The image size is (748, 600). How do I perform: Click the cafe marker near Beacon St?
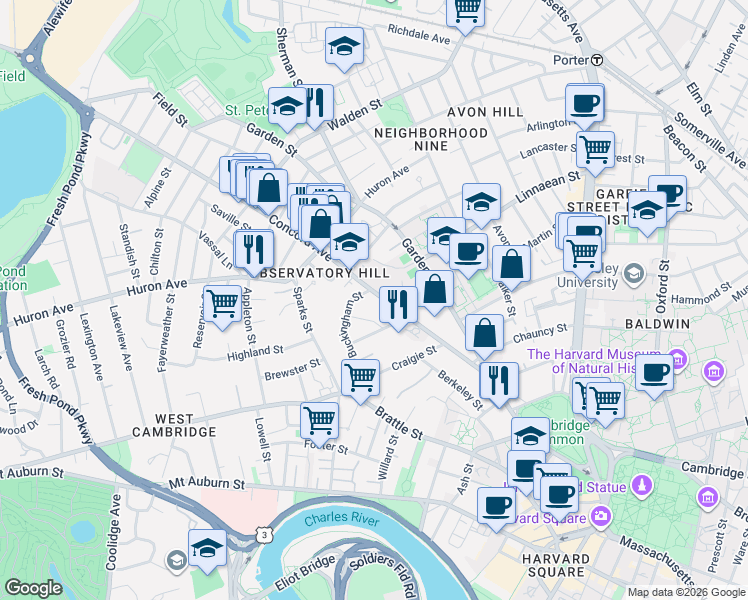[x=670, y=191]
